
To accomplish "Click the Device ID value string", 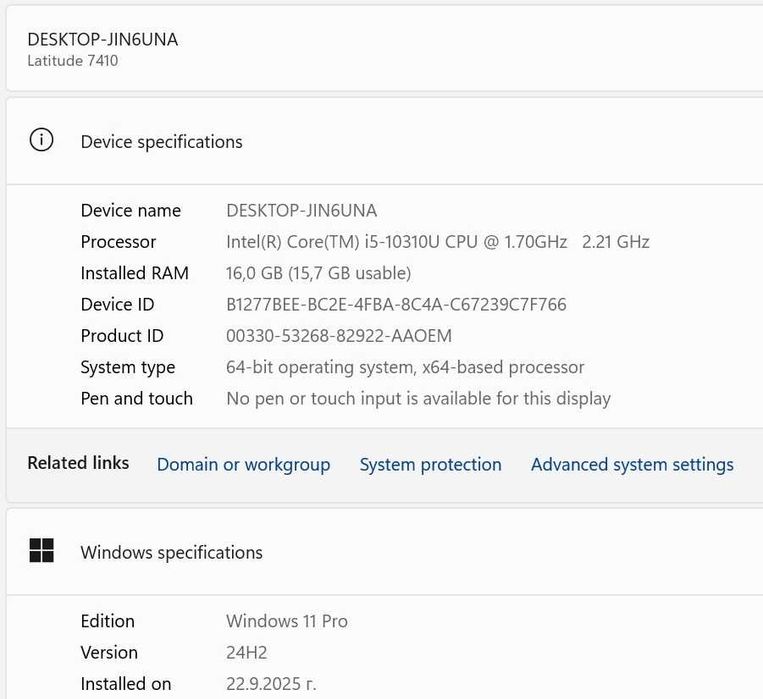I will point(396,304).
